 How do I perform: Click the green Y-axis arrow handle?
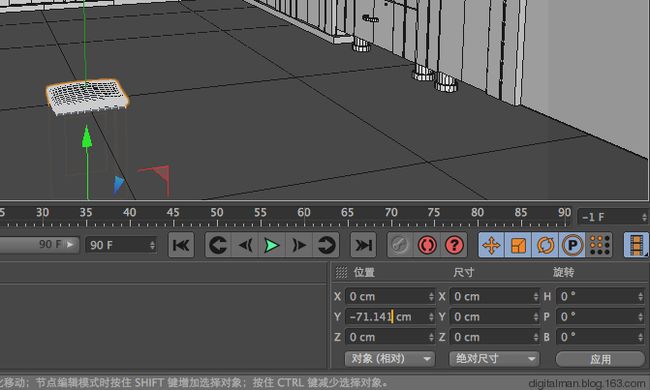click(87, 137)
